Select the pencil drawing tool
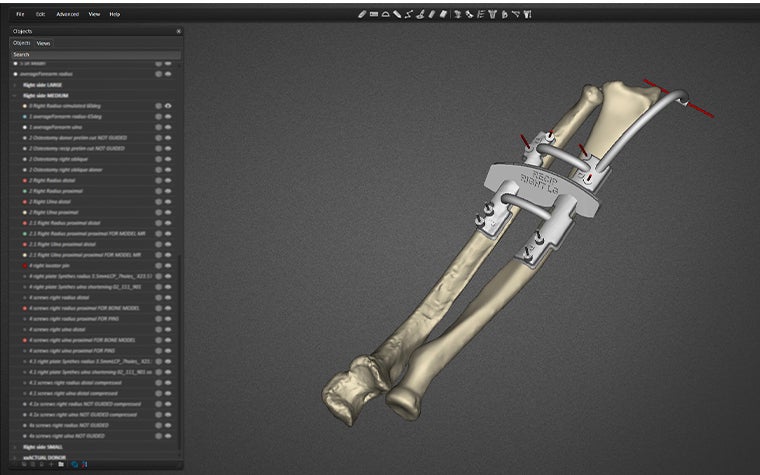Image resolution: width=760 pixels, height=475 pixels. pyautogui.click(x=397, y=14)
